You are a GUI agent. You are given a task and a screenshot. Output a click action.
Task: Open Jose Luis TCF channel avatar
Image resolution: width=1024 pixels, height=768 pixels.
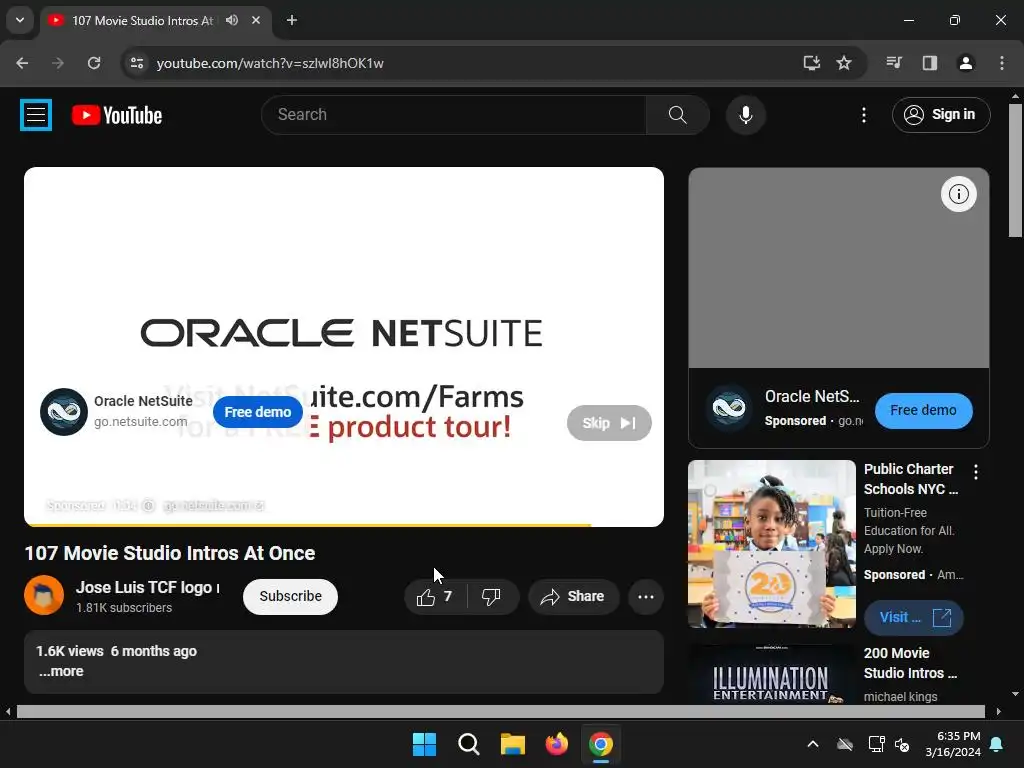pos(44,595)
